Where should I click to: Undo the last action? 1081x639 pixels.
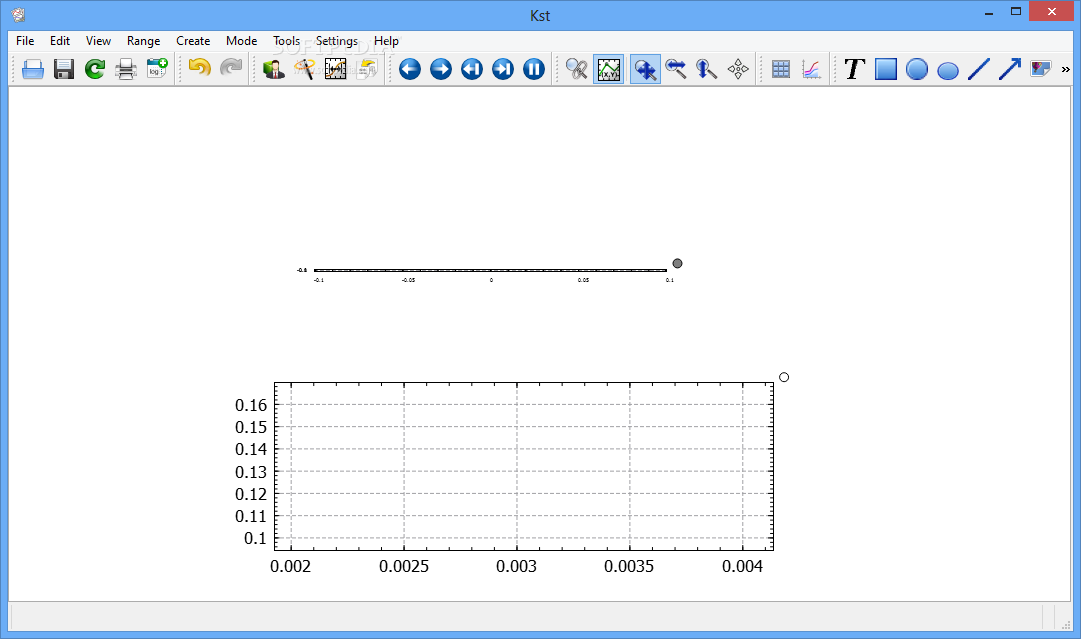(199, 68)
